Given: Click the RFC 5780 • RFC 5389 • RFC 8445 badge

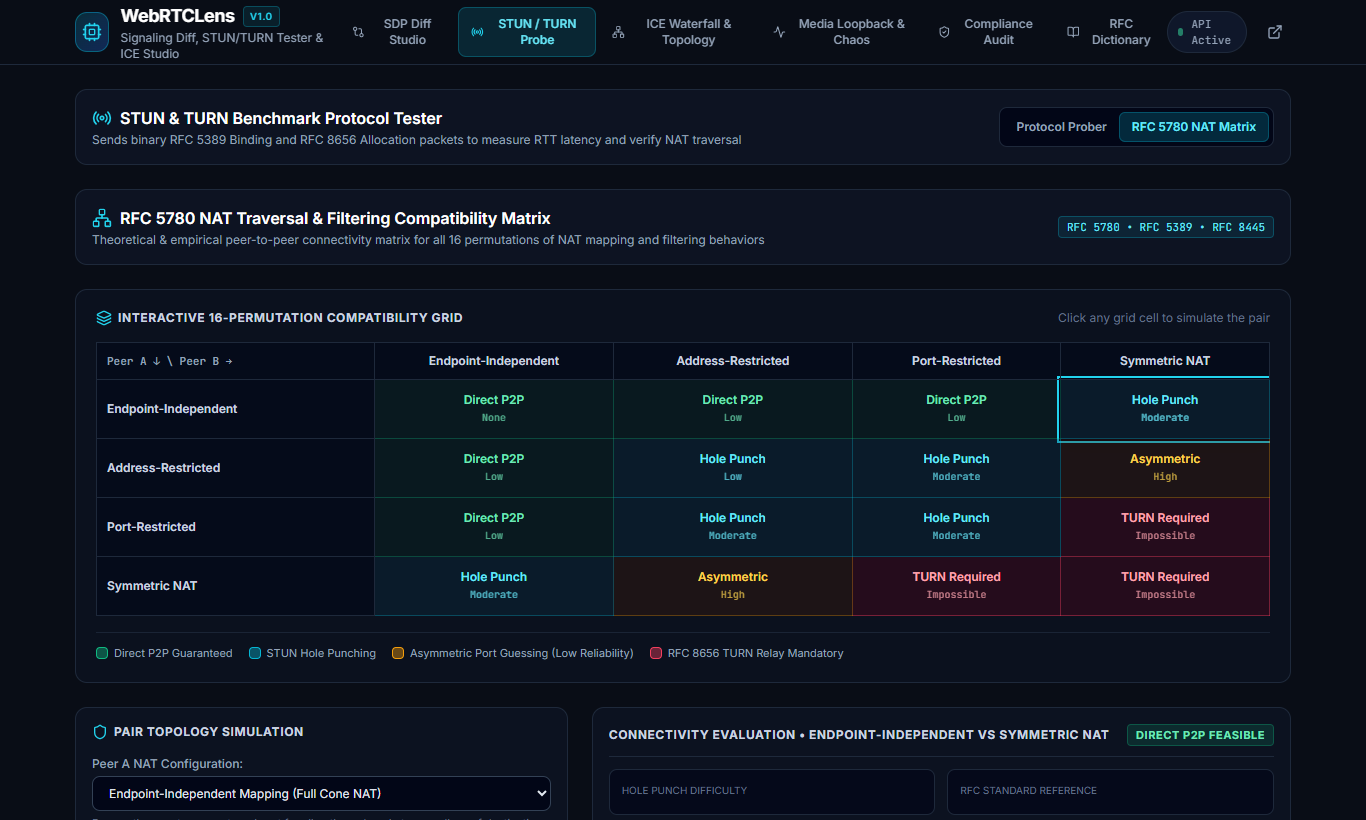Looking at the screenshot, I should pos(1166,227).
